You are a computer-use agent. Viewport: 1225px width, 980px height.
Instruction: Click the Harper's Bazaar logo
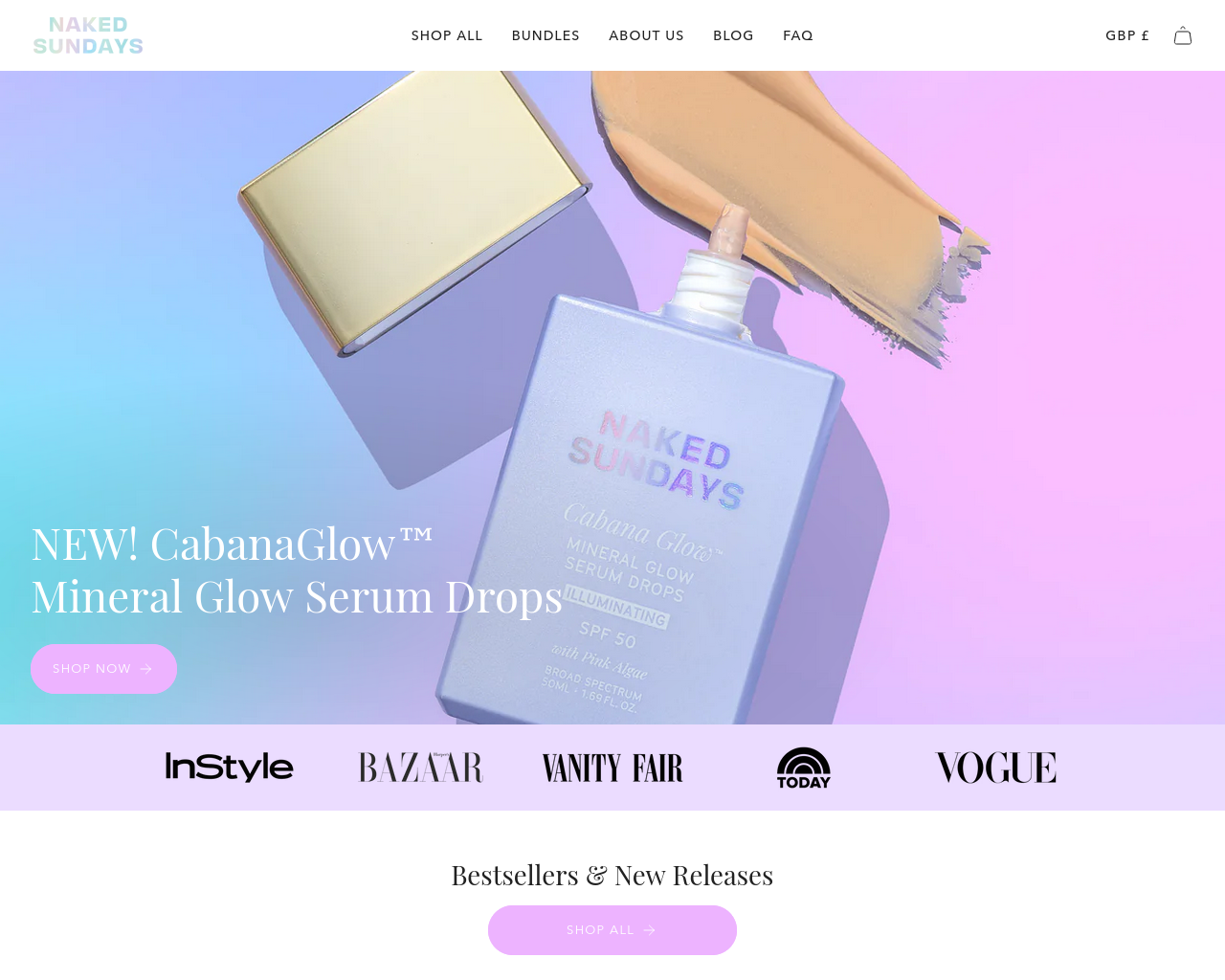421,768
